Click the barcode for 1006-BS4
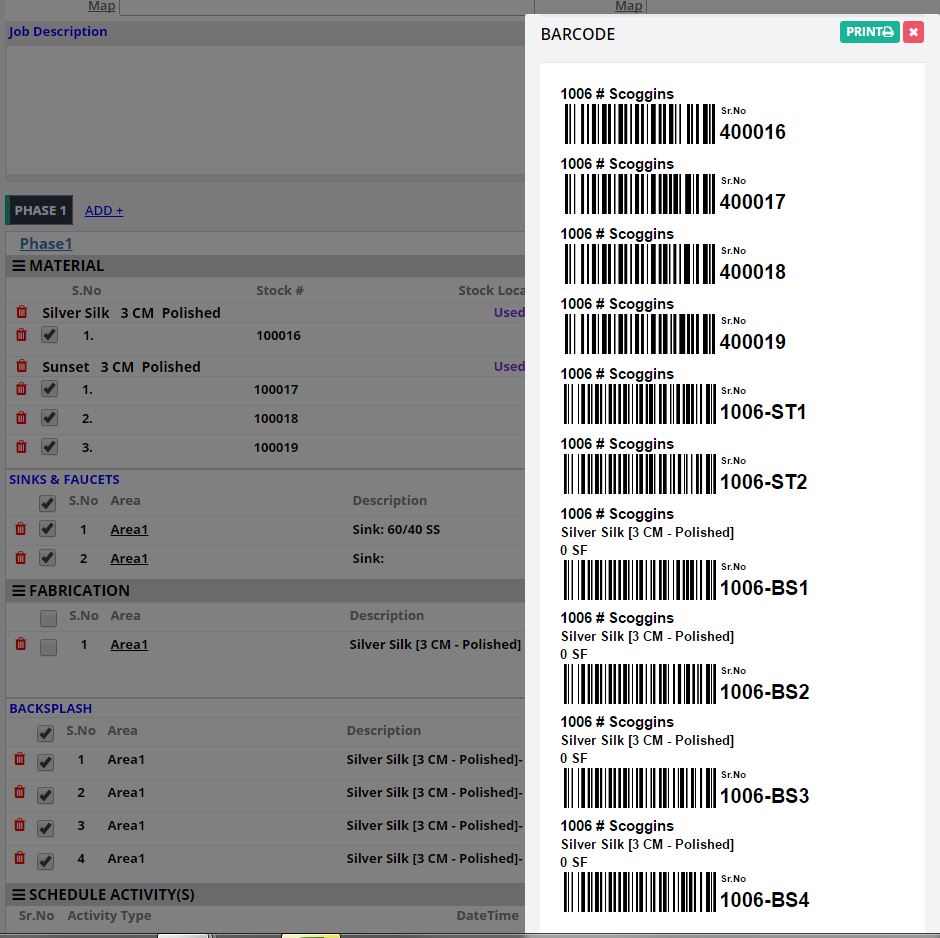940x938 pixels. [639, 892]
